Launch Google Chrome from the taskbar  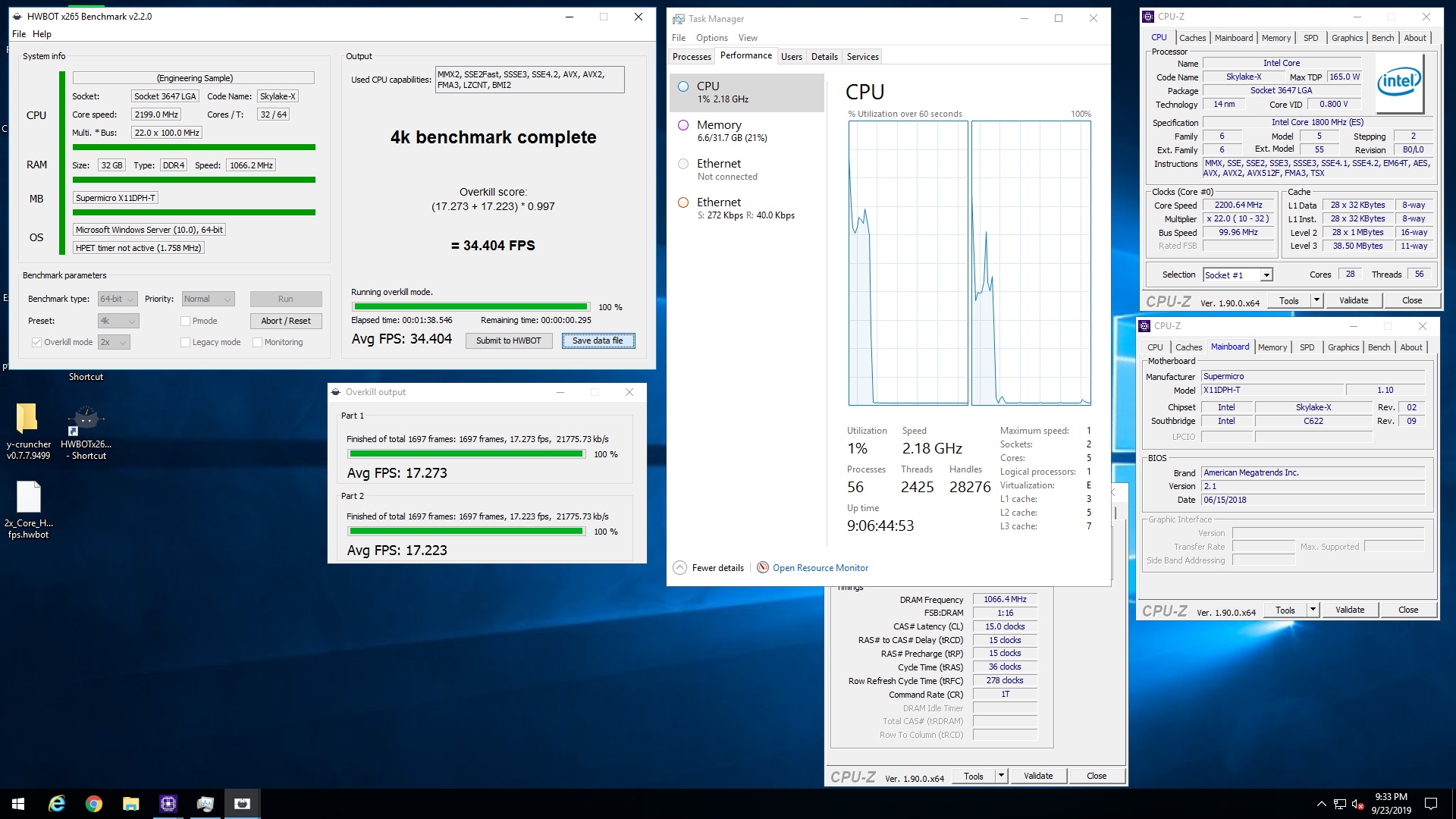pos(93,804)
